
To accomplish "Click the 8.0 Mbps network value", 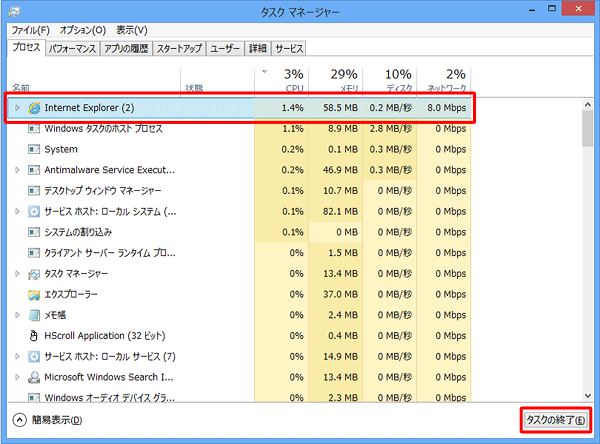I will (x=447, y=108).
